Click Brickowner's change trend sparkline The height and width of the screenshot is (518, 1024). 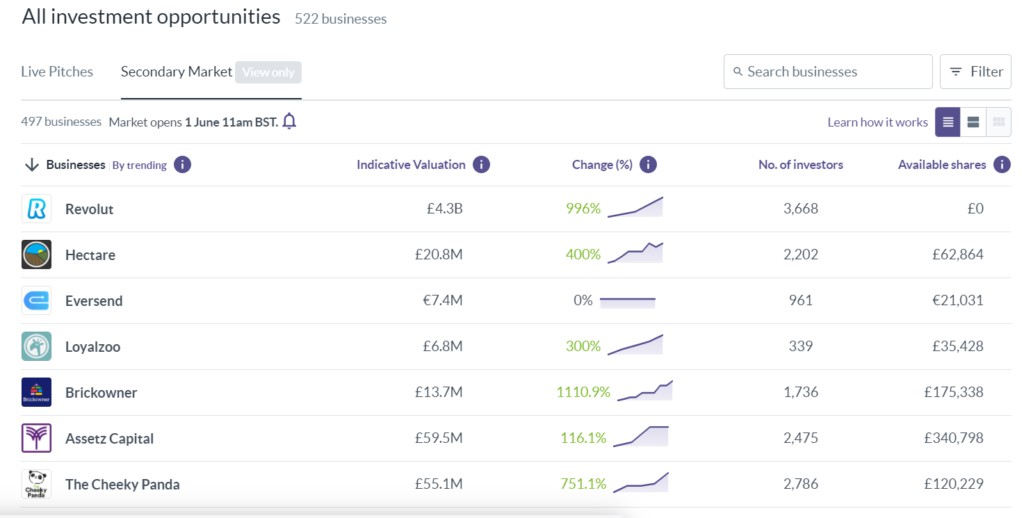point(645,391)
